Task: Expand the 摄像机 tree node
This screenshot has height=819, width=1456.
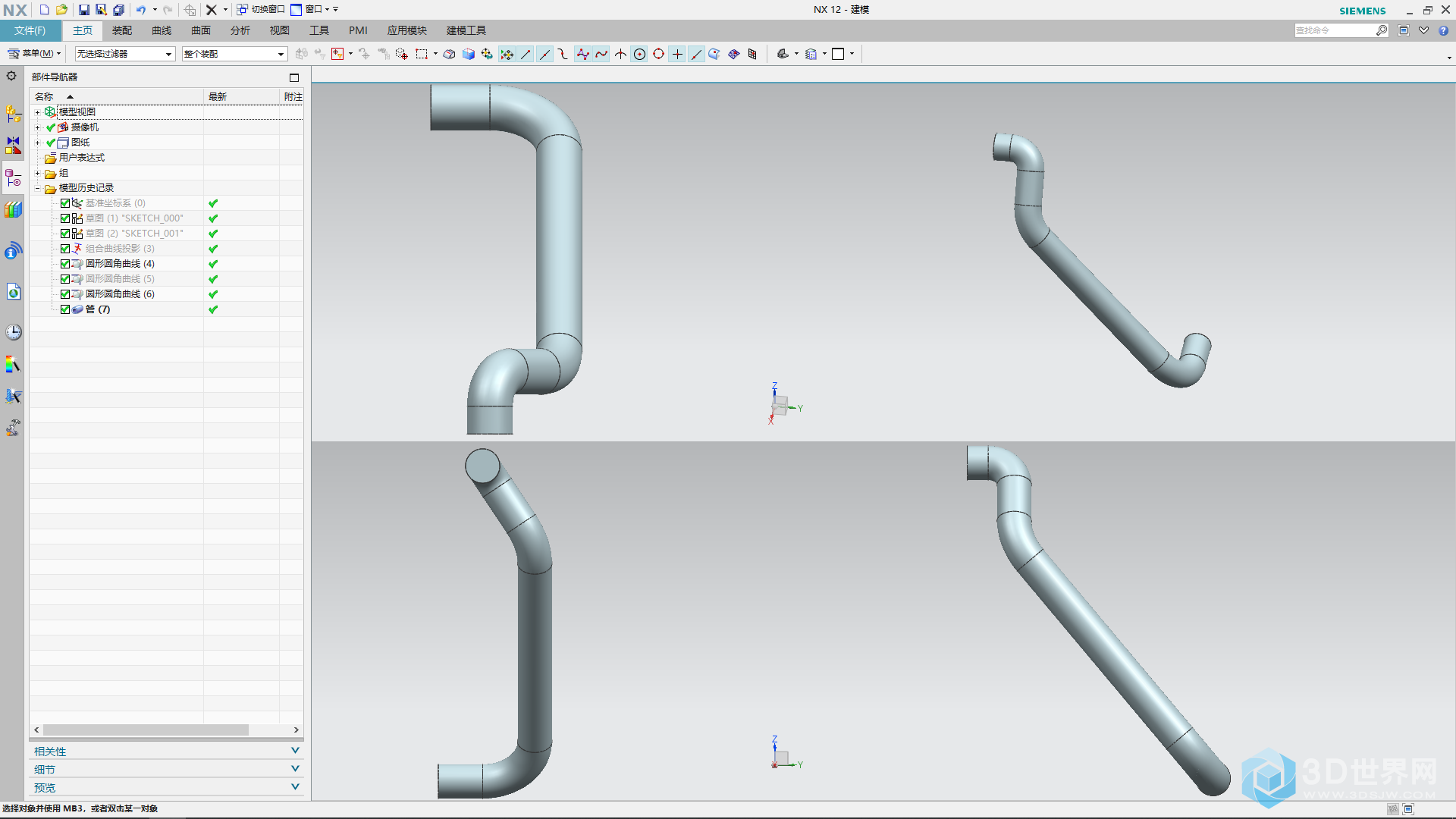Action: click(x=37, y=127)
